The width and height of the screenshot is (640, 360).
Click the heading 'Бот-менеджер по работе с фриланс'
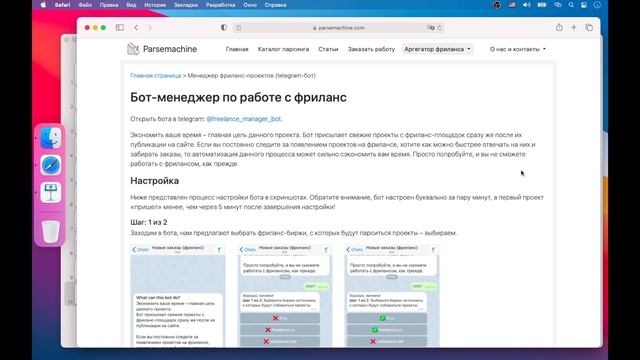238,98
